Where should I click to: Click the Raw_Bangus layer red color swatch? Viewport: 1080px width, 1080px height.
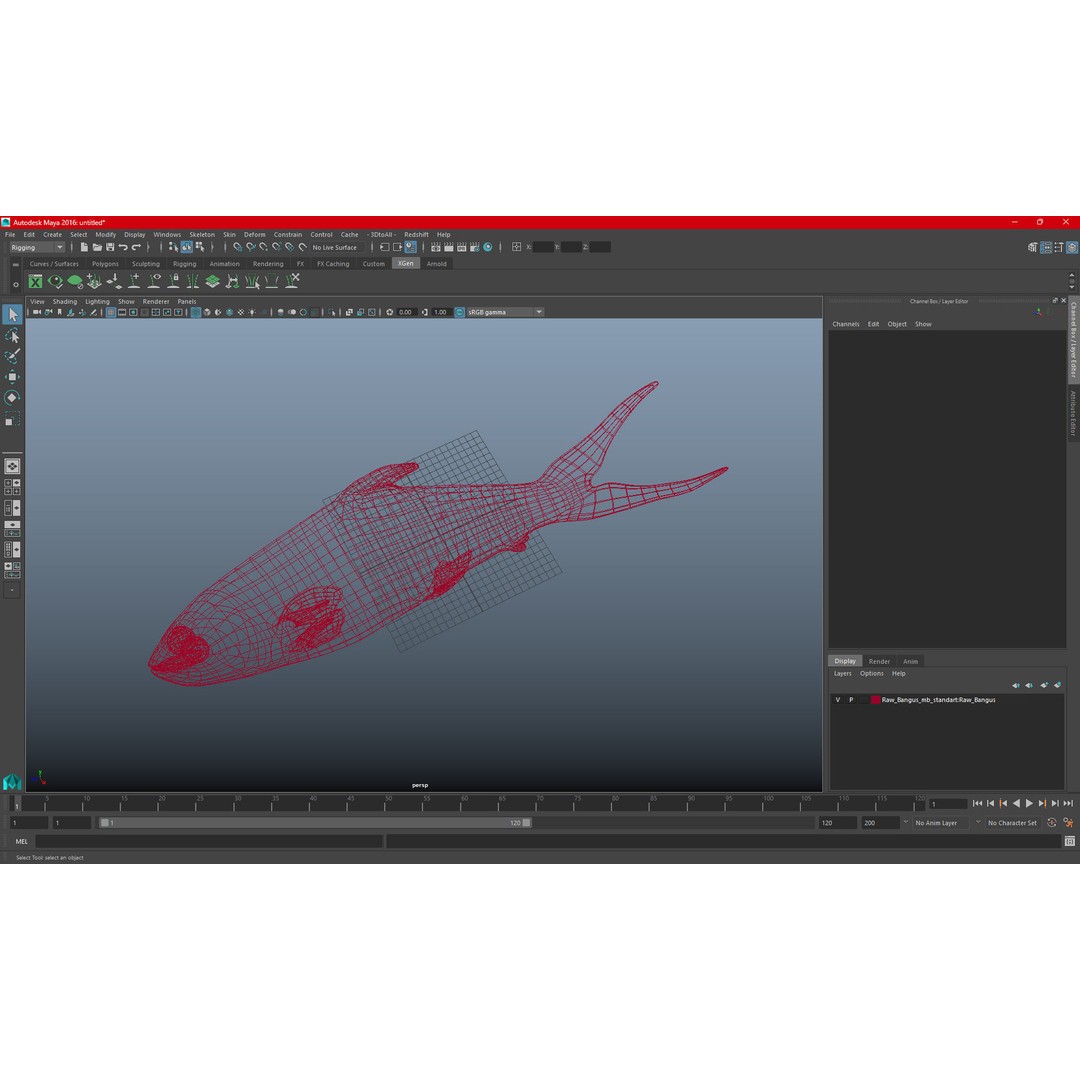pyautogui.click(x=875, y=700)
